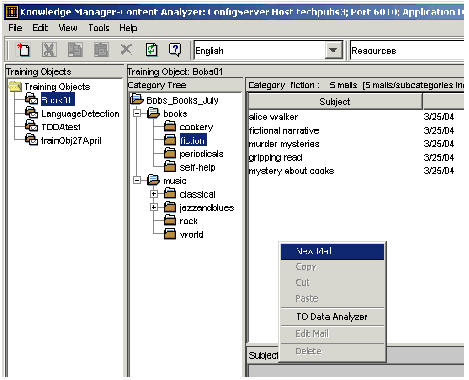Viewport: 469px width, 380px height.
Task: Expand the classical tree node
Action: (154, 194)
